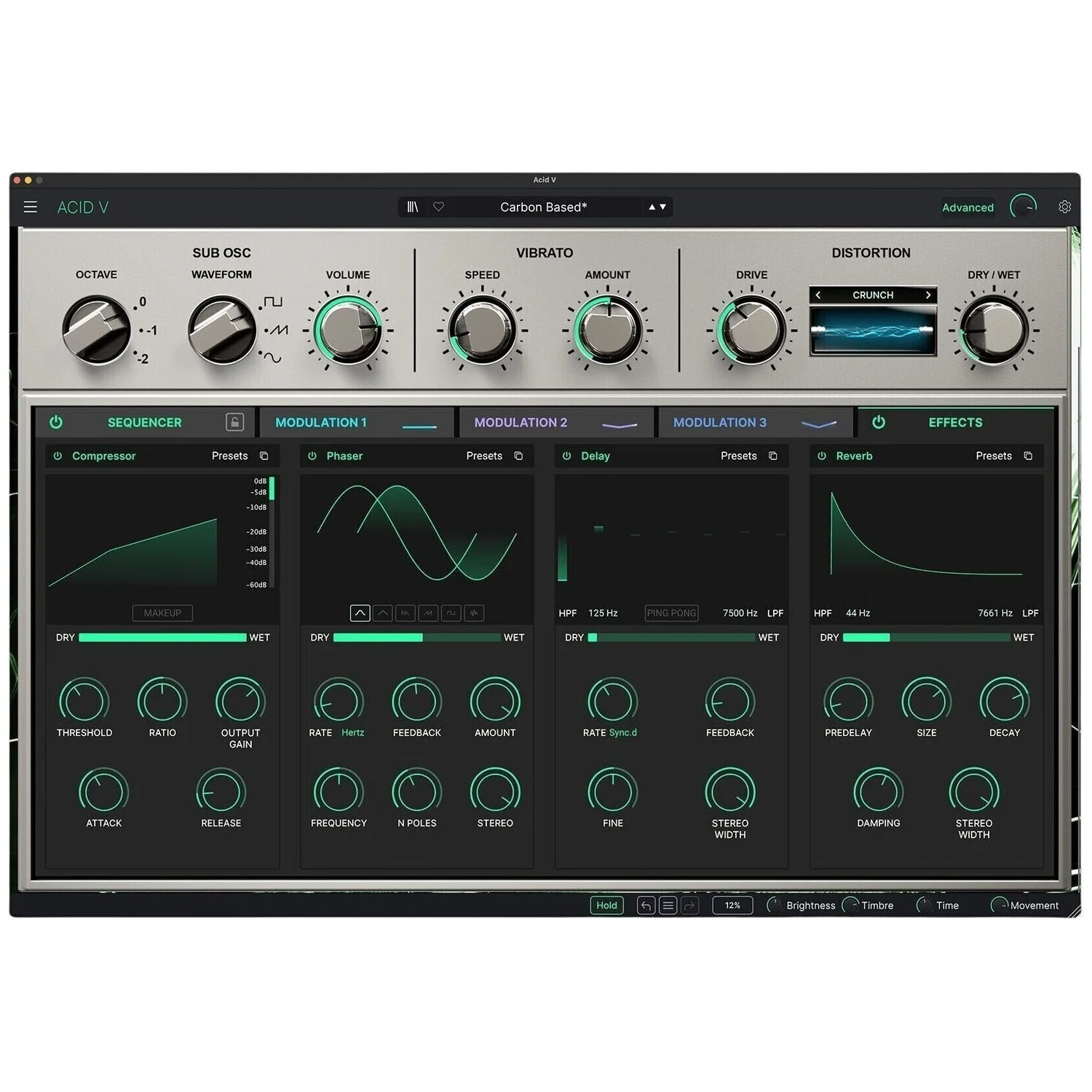Copy Compressor settings using the copy icon
Image resolution: width=1092 pixels, height=1092 pixels.
[x=264, y=456]
